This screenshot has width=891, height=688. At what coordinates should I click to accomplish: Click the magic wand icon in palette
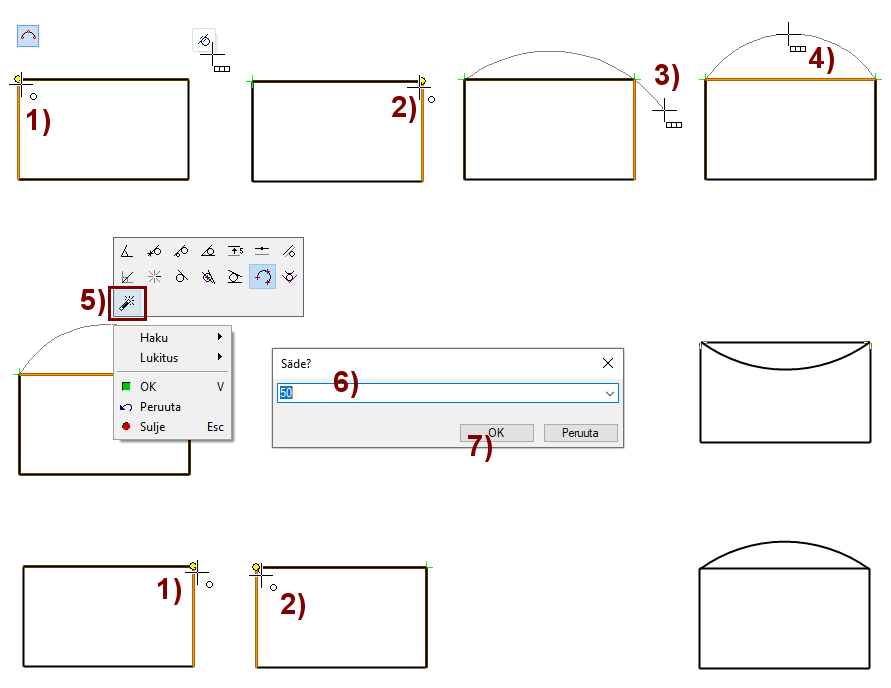[x=127, y=303]
